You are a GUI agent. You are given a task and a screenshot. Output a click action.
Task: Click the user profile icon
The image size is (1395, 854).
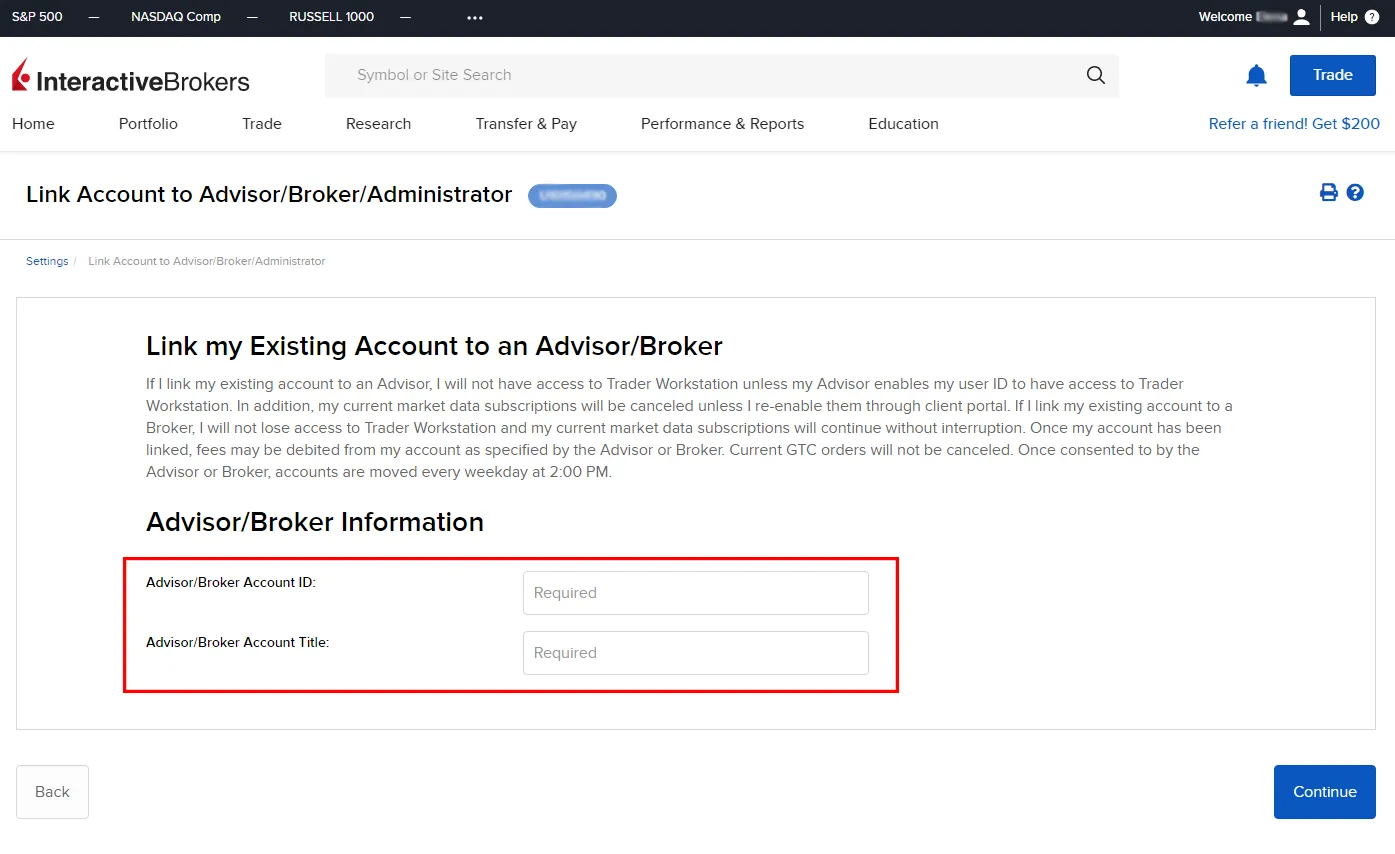1301,17
